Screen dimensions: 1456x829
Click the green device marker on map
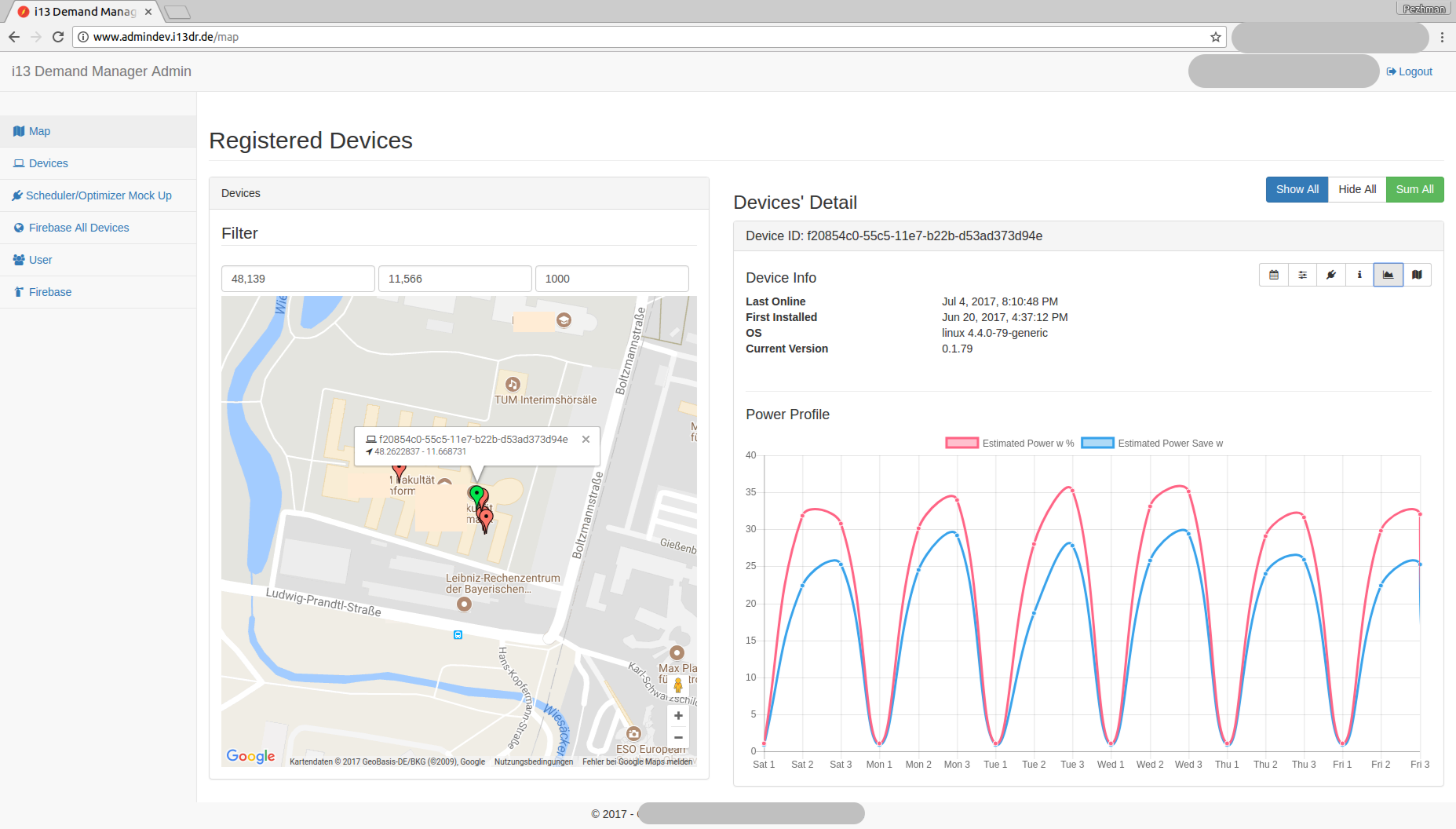[476, 494]
